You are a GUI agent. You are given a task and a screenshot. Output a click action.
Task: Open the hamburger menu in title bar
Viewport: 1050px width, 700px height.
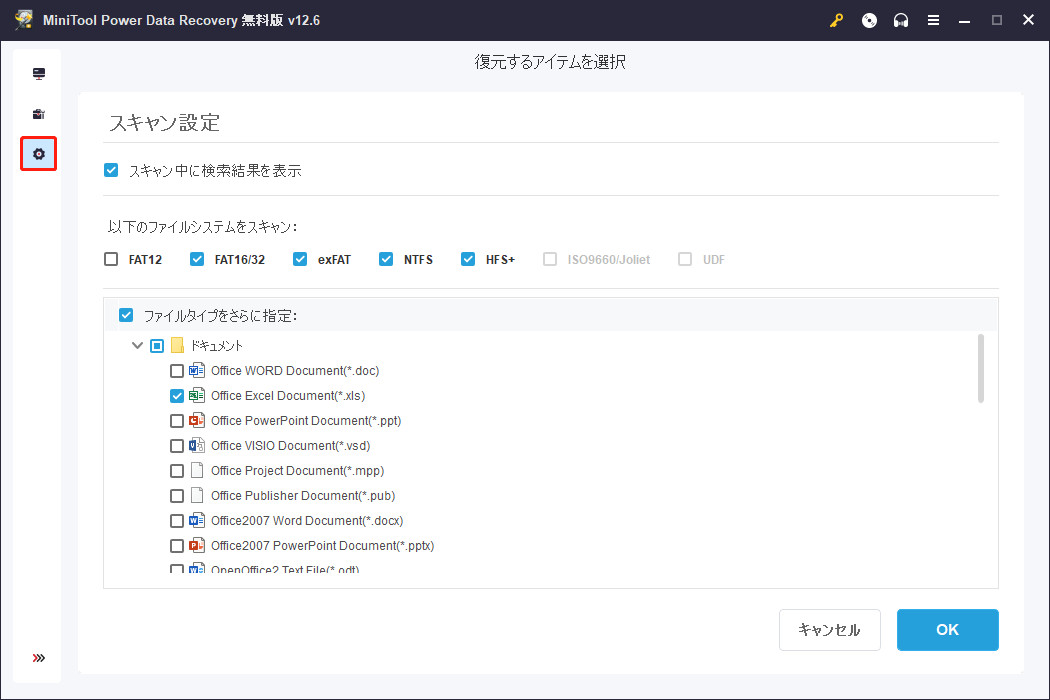click(x=933, y=20)
